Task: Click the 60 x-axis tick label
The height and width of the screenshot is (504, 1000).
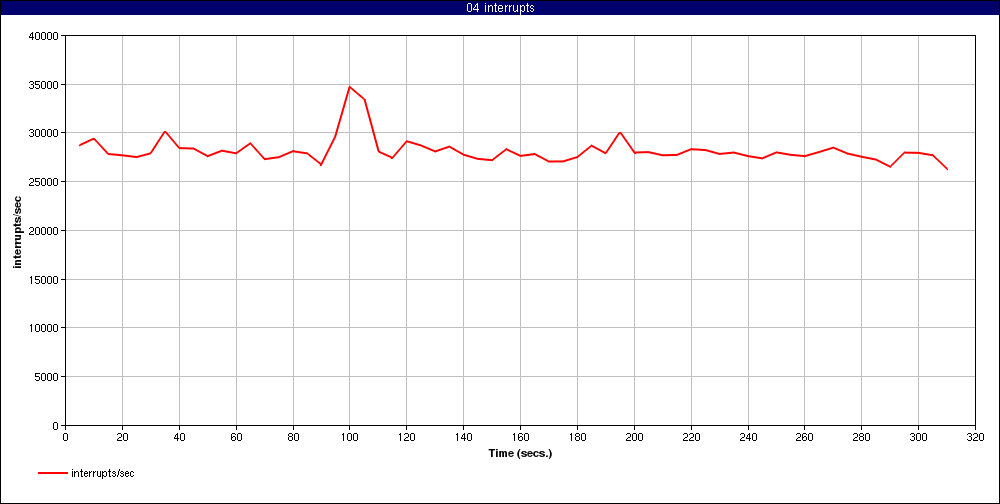Action: click(x=236, y=437)
